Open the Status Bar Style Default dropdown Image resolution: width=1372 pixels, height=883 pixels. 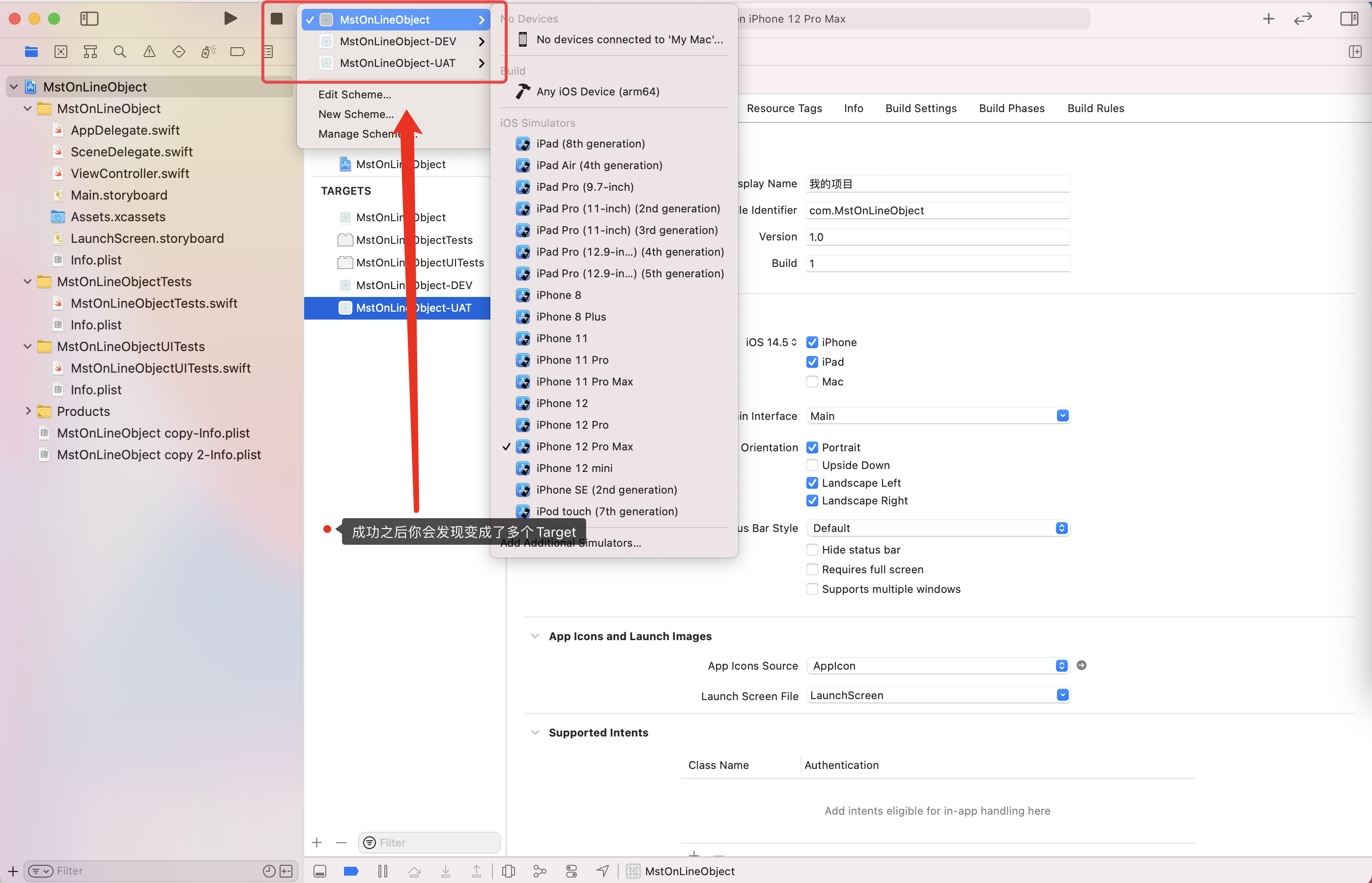pyautogui.click(x=938, y=528)
